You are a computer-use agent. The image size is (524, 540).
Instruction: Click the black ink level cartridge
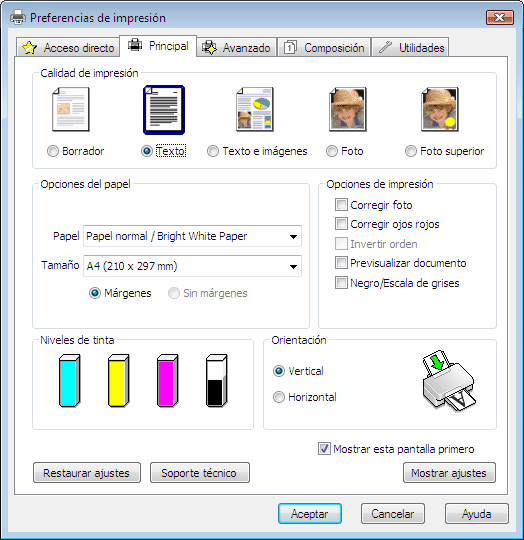217,381
